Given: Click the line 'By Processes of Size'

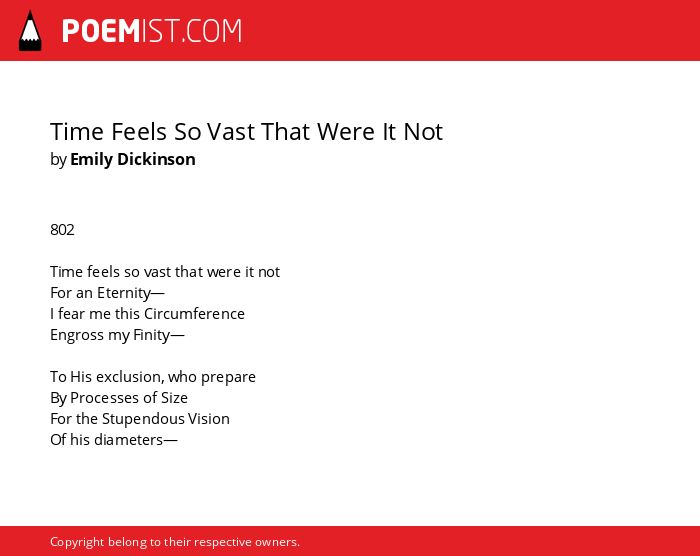Looking at the screenshot, I should pyautogui.click(x=119, y=398).
